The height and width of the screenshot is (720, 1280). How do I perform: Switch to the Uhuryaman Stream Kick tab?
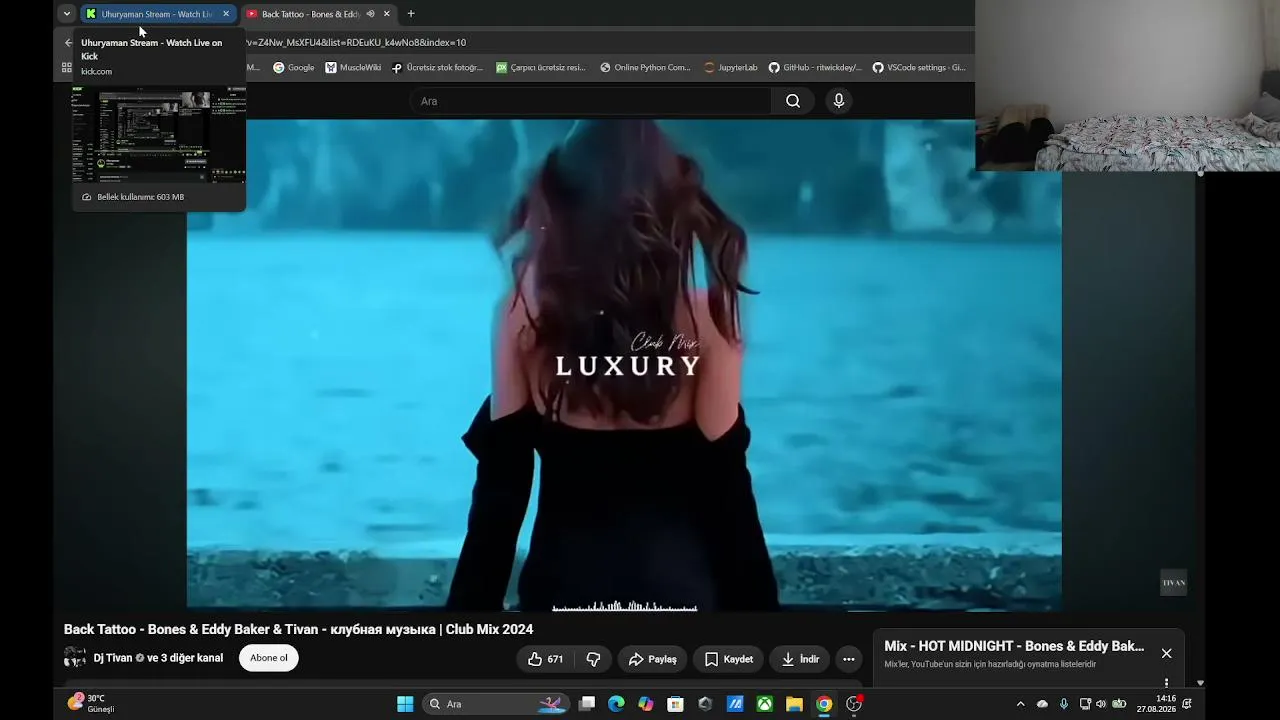(158, 14)
